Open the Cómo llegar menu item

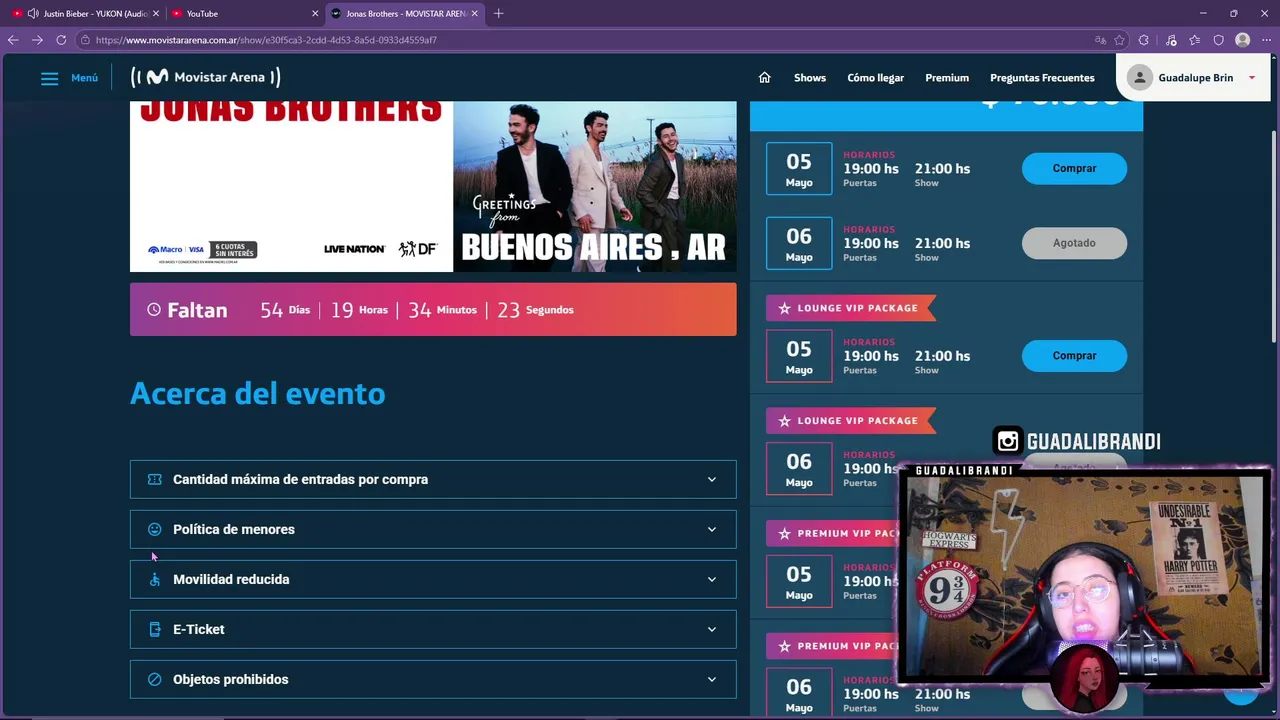click(875, 78)
